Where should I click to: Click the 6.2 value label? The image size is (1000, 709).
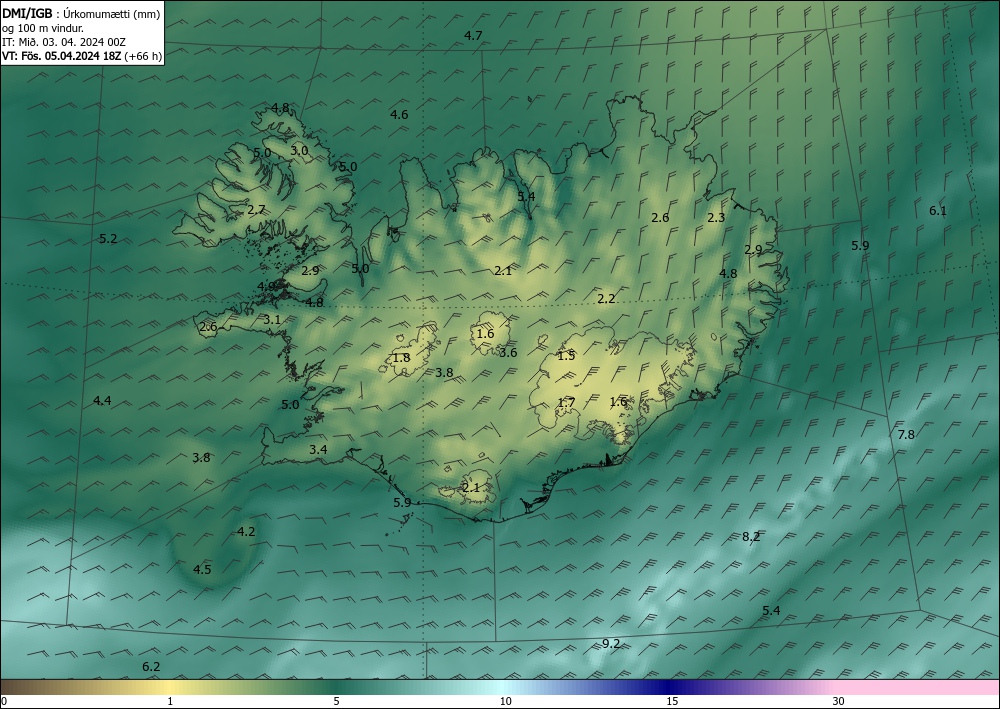click(151, 667)
